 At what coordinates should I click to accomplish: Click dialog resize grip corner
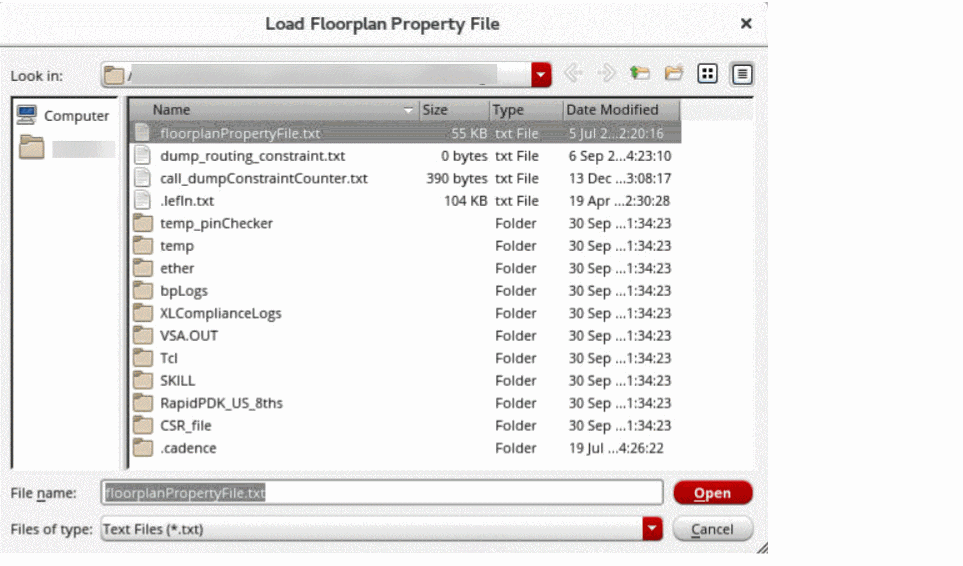pos(762,548)
